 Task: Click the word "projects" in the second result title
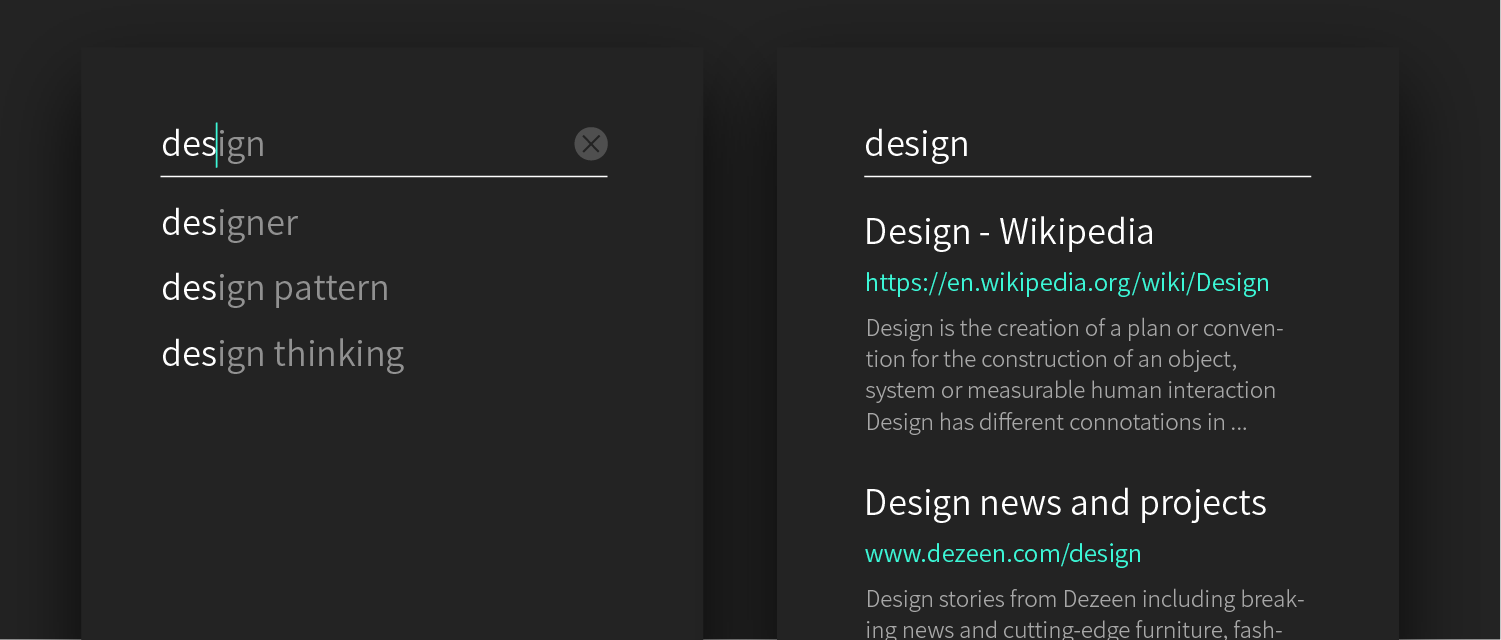coord(1203,502)
